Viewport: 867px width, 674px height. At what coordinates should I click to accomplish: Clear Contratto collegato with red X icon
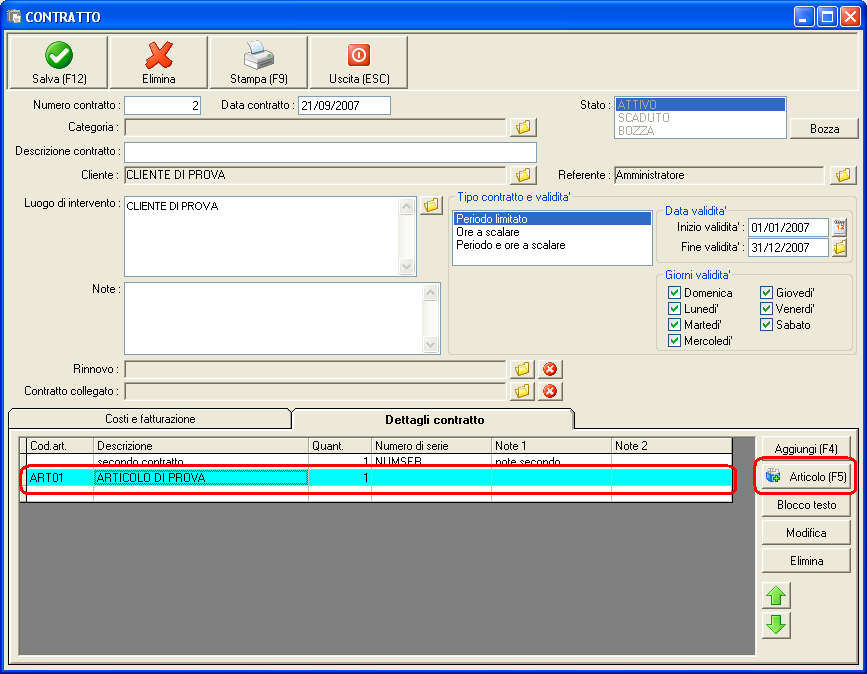click(x=550, y=391)
